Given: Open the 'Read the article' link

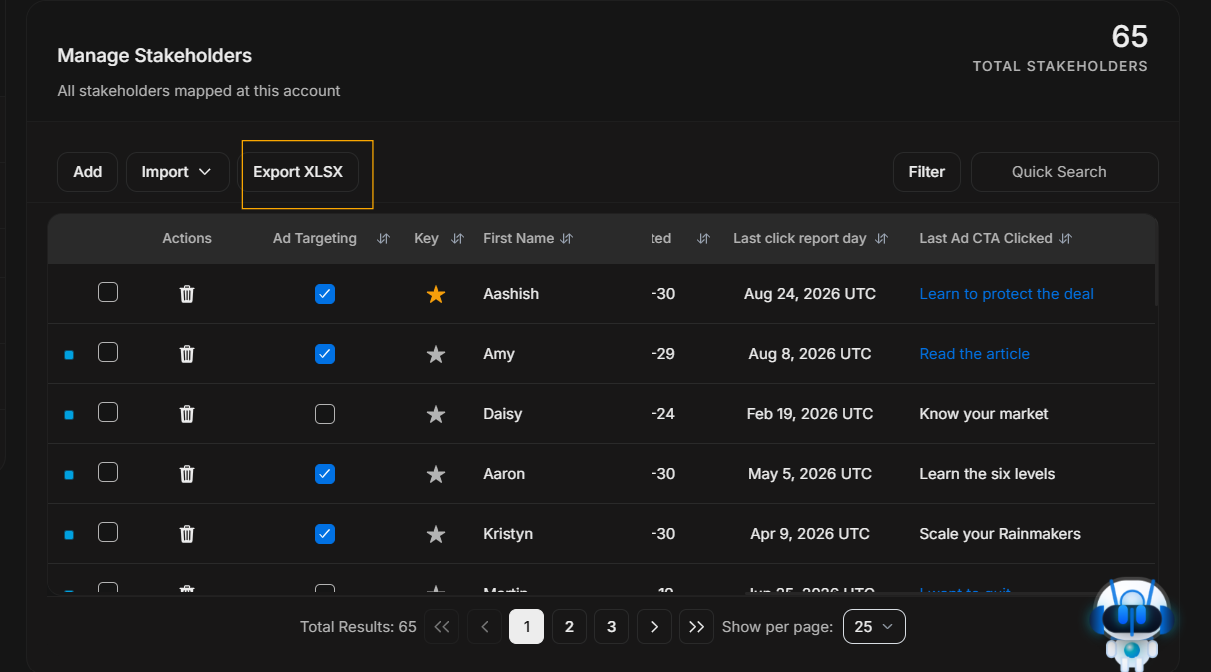Looking at the screenshot, I should [974, 354].
